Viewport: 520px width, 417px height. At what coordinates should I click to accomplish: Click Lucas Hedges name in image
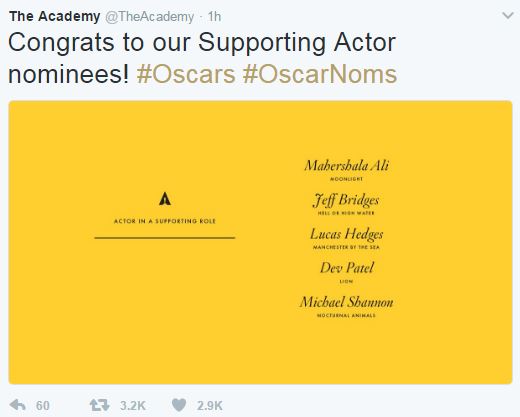click(347, 234)
